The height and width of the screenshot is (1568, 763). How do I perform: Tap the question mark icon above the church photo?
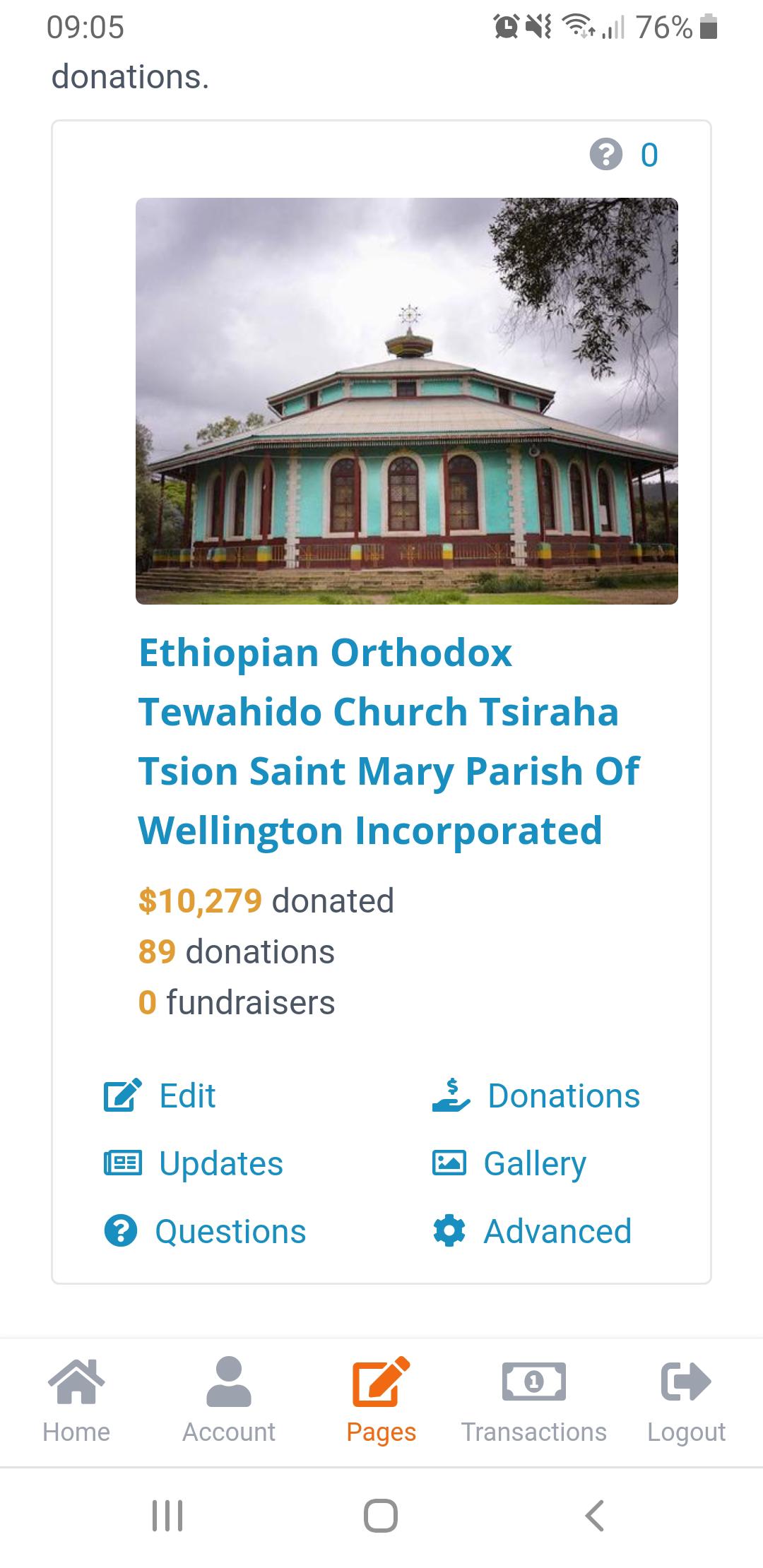(x=605, y=155)
